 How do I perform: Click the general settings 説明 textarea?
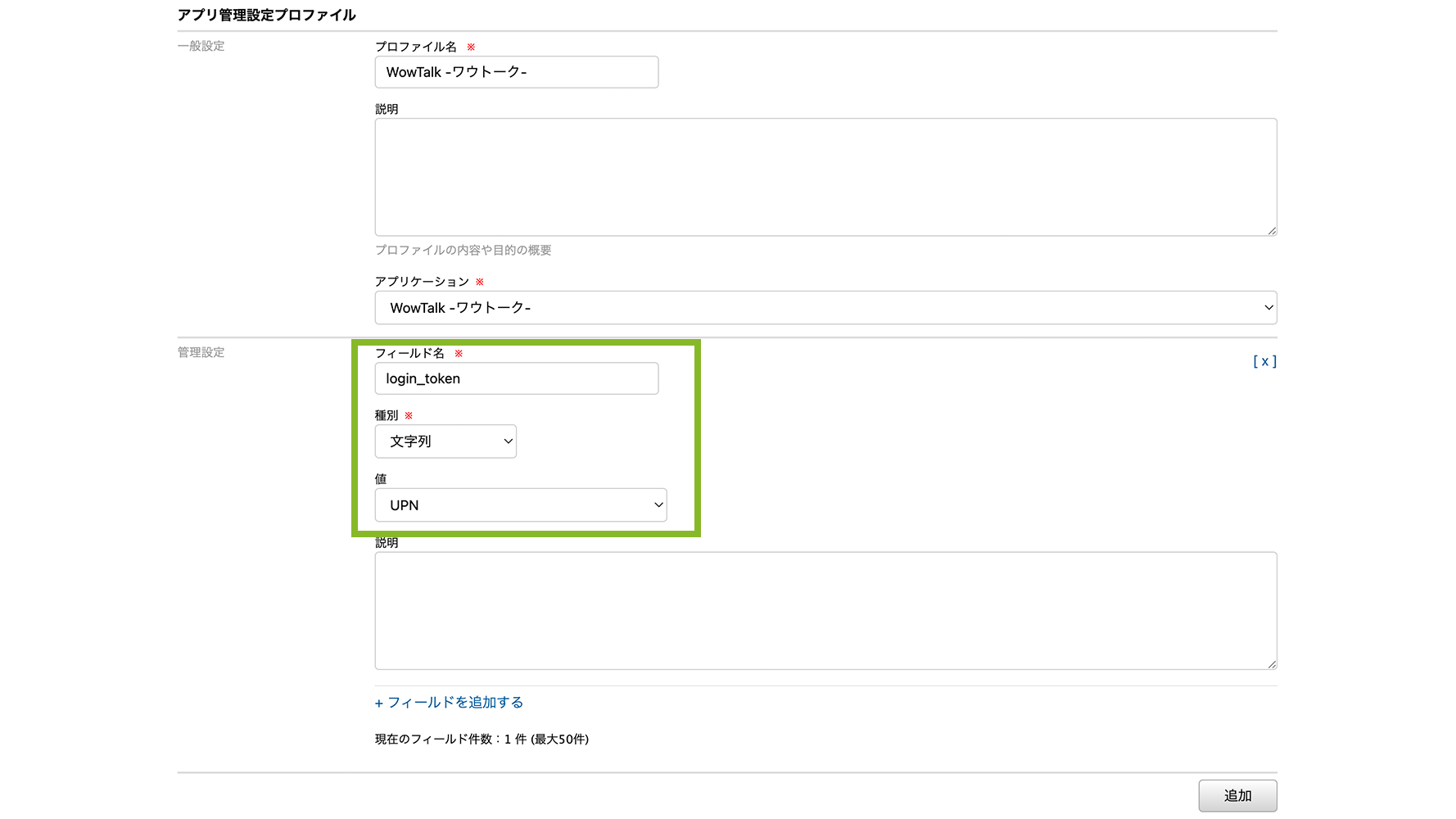tap(825, 177)
